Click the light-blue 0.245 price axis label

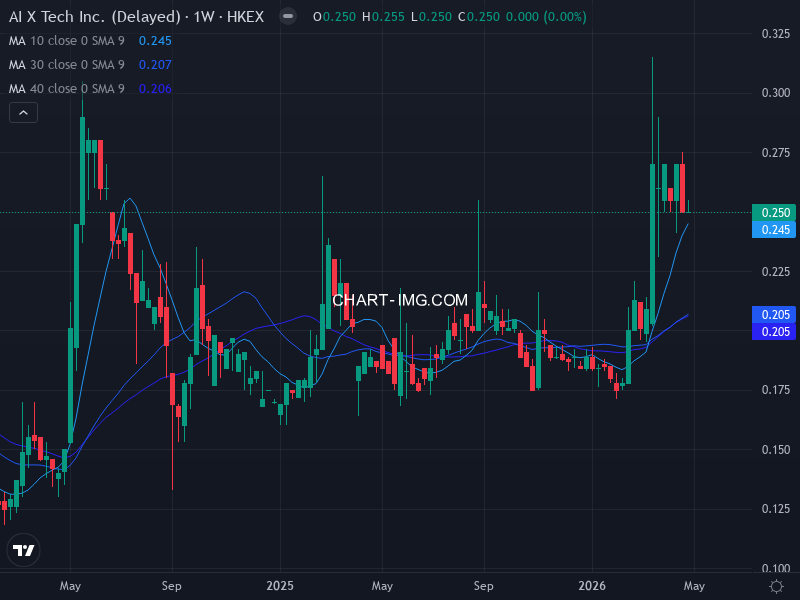pos(774,230)
